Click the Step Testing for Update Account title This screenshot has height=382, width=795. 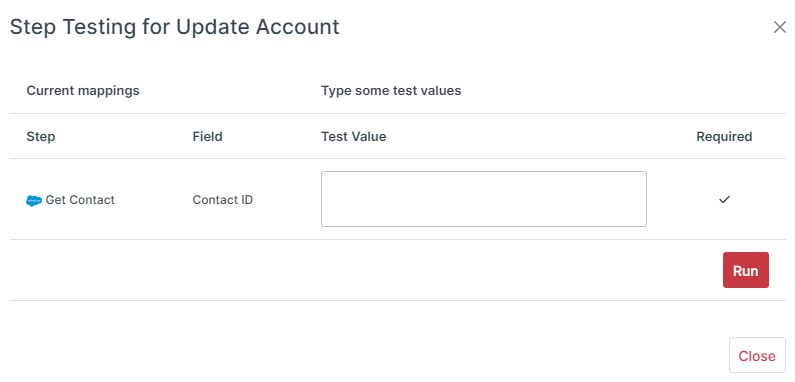[x=174, y=27]
